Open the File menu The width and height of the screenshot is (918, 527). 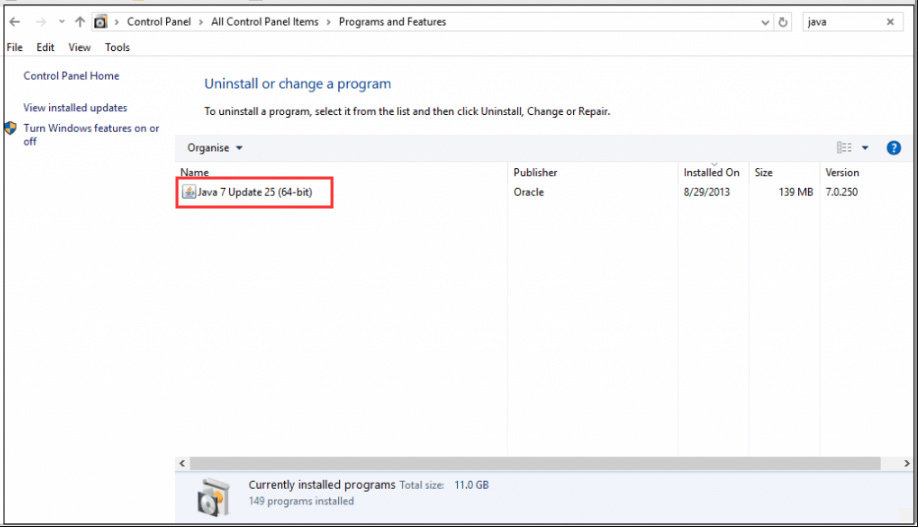tap(15, 47)
